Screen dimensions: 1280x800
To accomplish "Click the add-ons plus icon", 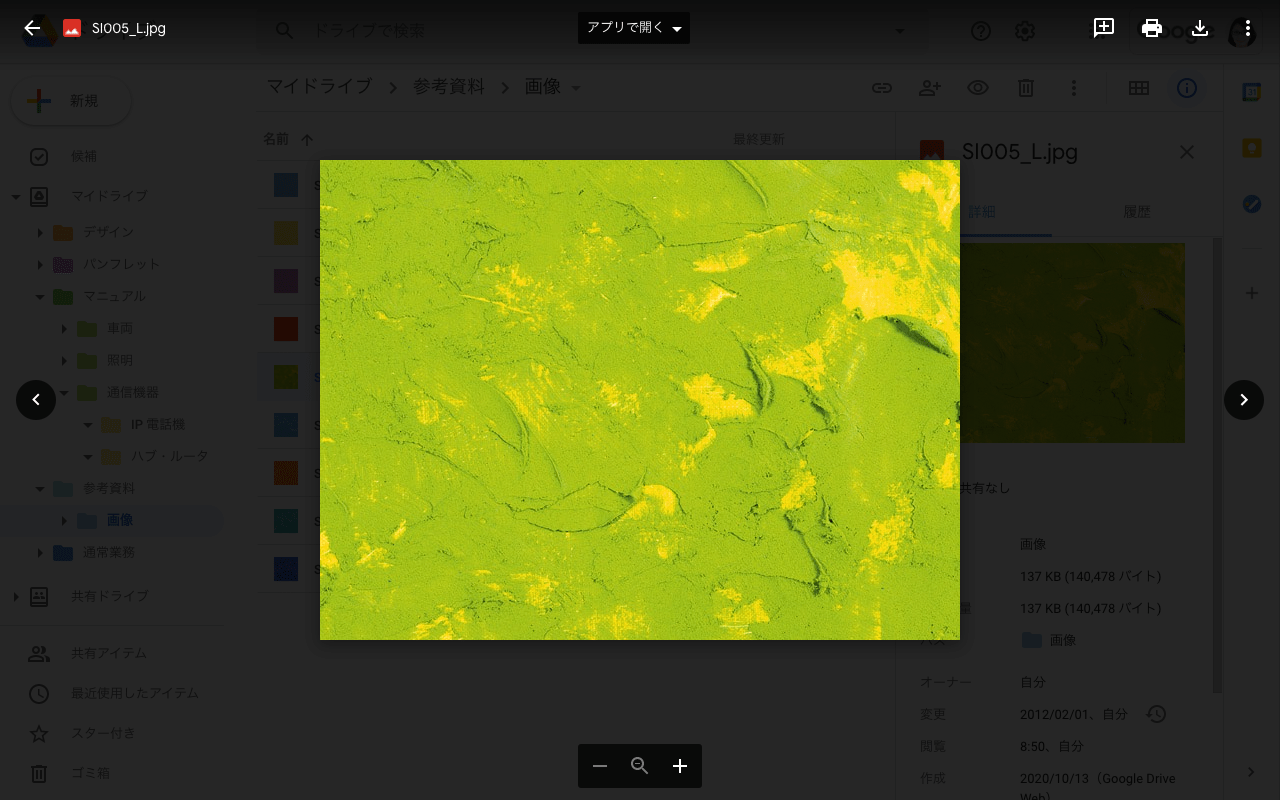I will 1252,293.
